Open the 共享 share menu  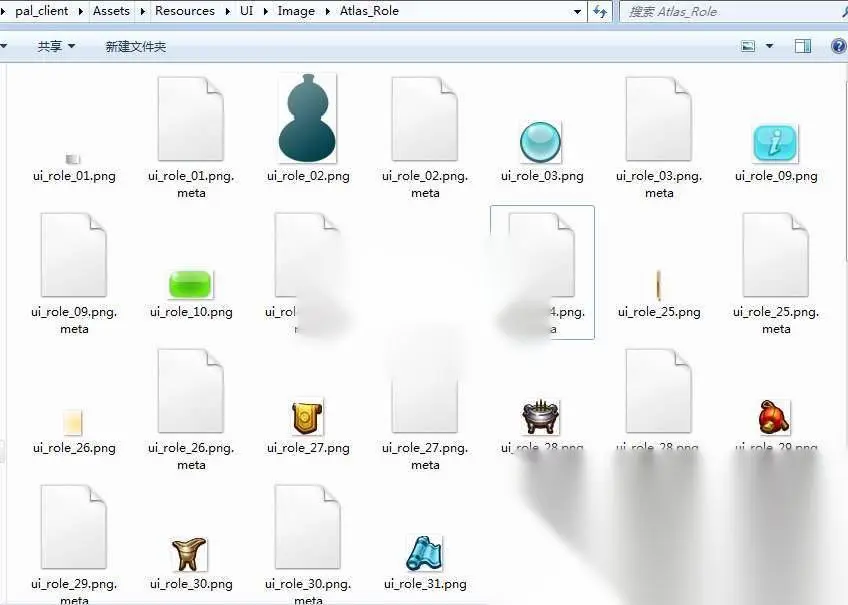(56, 46)
